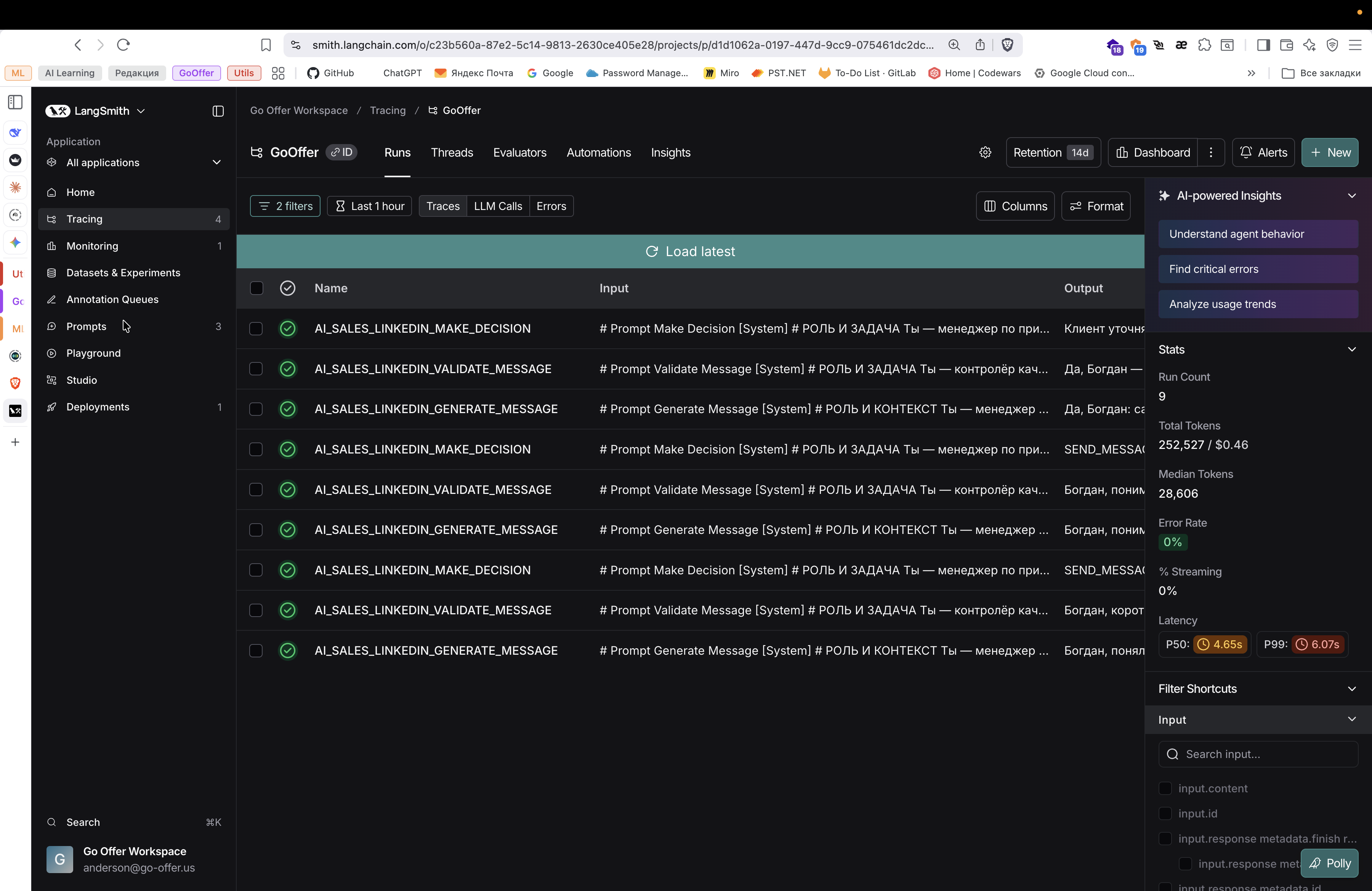
Task: Collapse the AI-powered Insights panel
Action: (1352, 196)
